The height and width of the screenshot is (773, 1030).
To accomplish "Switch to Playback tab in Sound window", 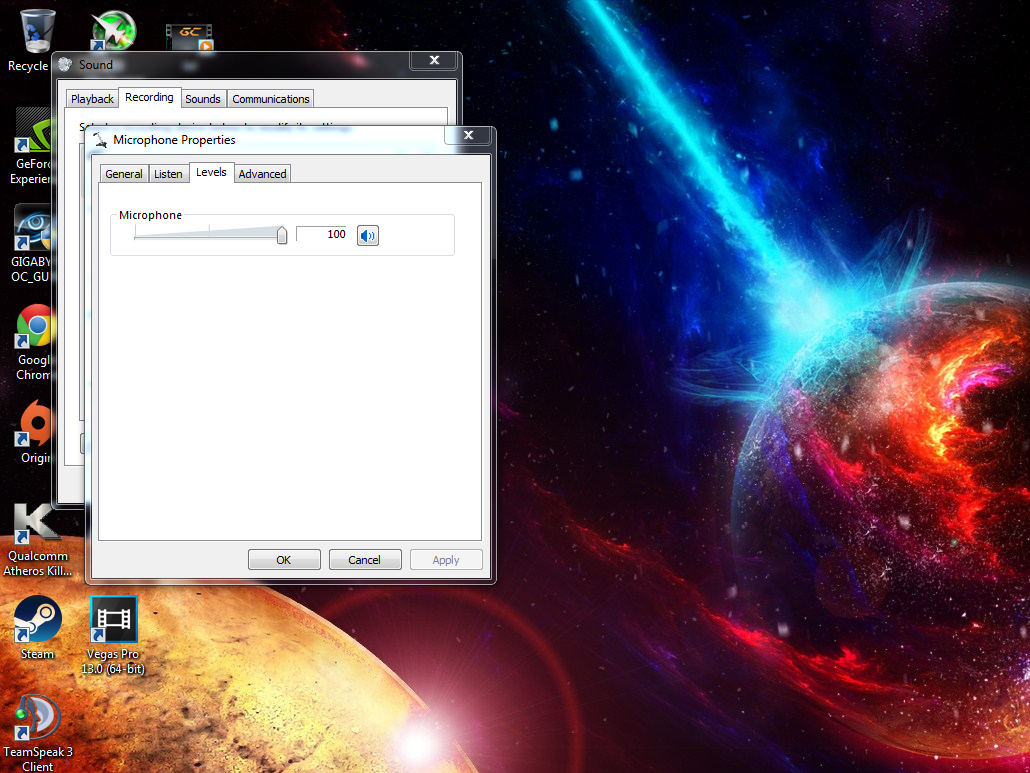I will click(x=92, y=99).
